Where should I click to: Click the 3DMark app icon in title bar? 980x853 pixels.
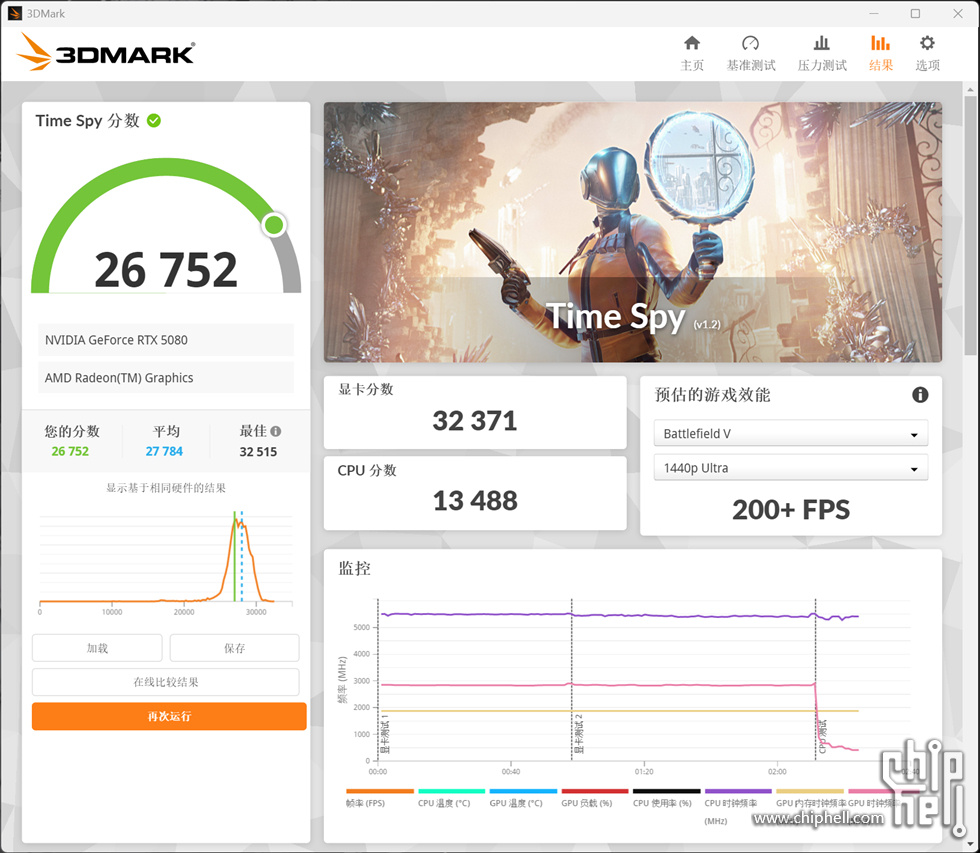click(14, 13)
